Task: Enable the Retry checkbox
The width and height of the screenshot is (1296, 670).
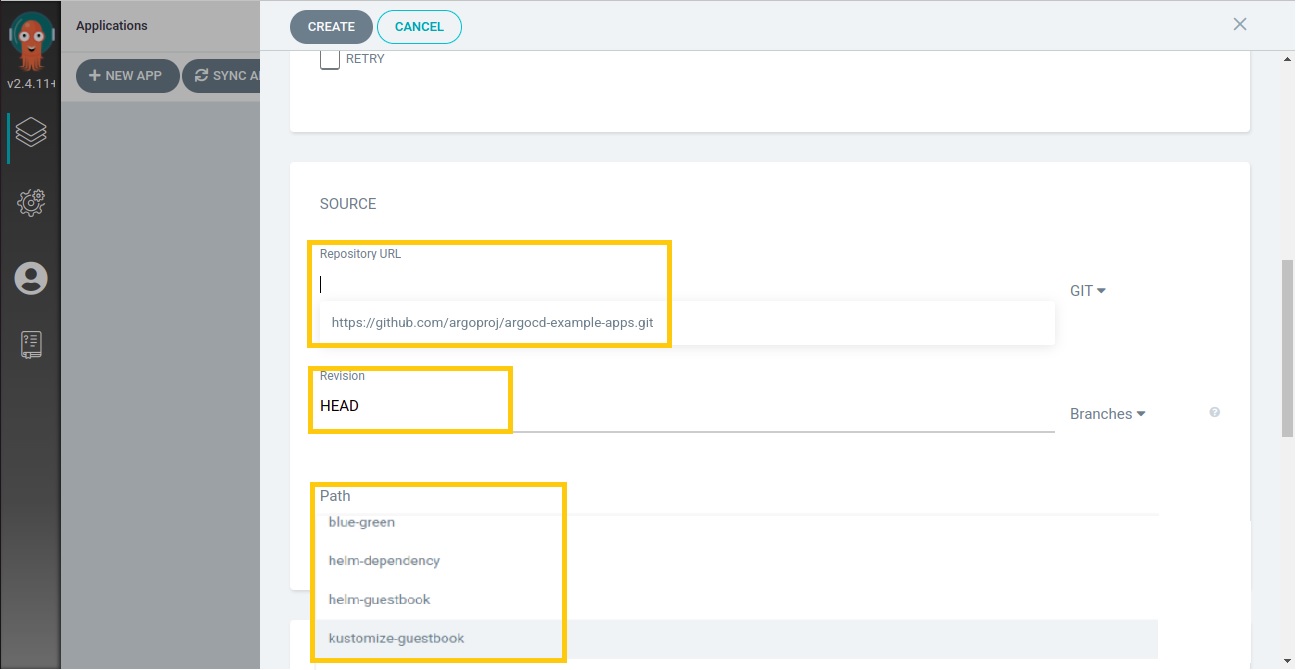Action: point(330,59)
